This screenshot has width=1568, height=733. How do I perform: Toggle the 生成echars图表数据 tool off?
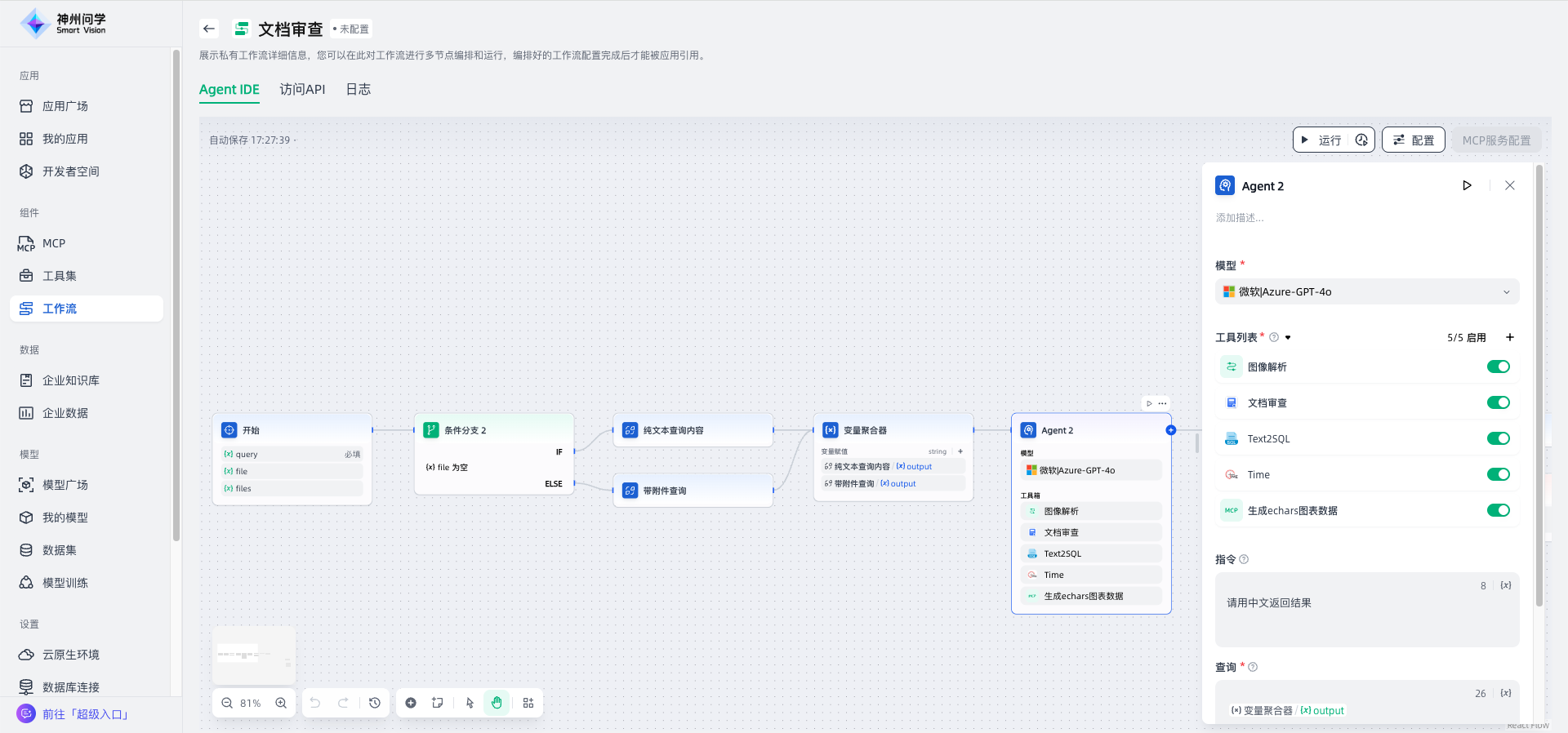click(x=1498, y=510)
